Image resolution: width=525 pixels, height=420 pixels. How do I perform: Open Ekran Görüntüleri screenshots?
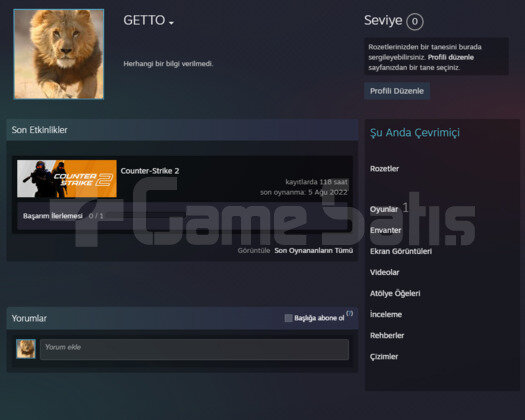[401, 251]
